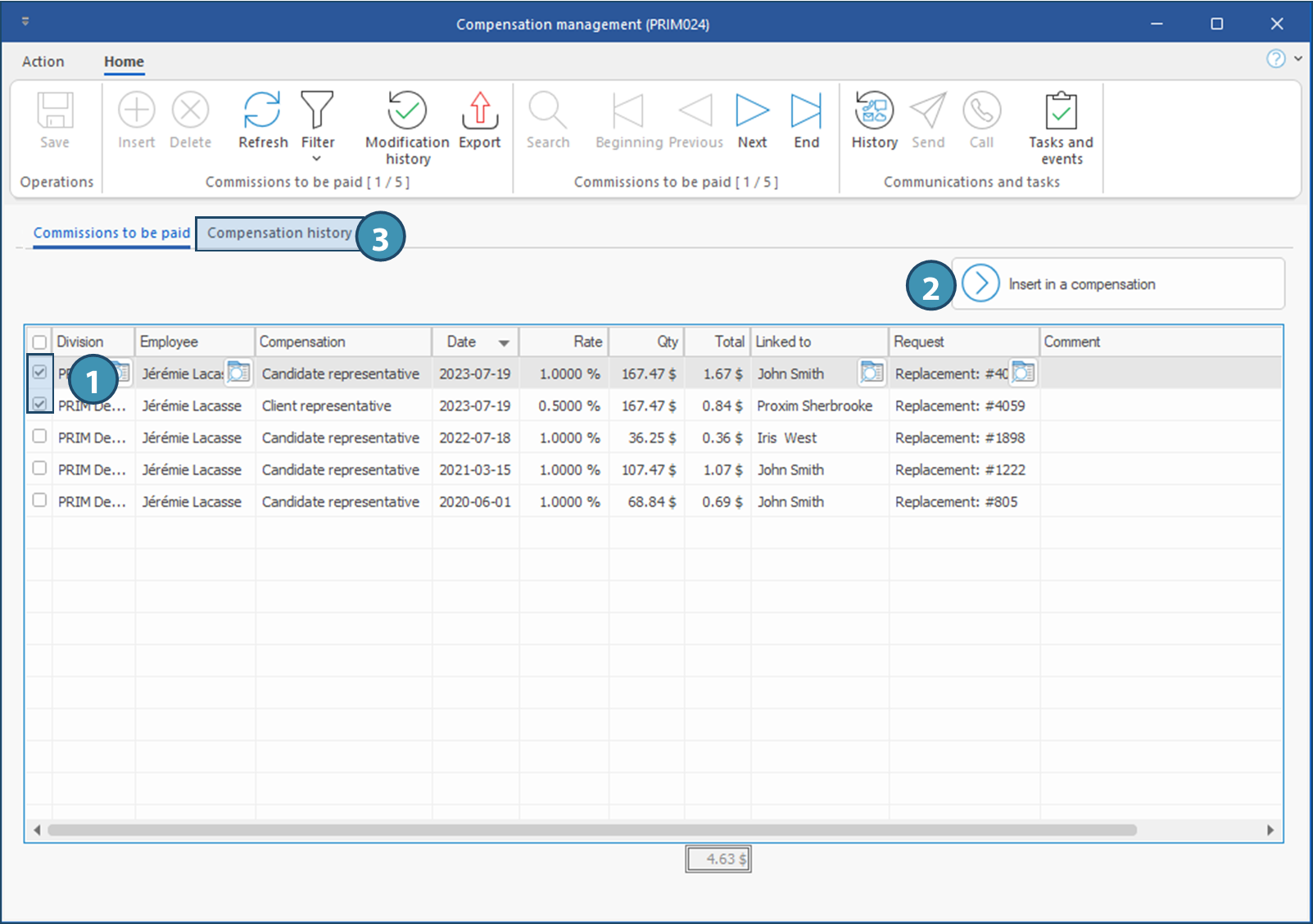
Task: Expand the ribbon options chevron beside help
Action: [x=1298, y=59]
